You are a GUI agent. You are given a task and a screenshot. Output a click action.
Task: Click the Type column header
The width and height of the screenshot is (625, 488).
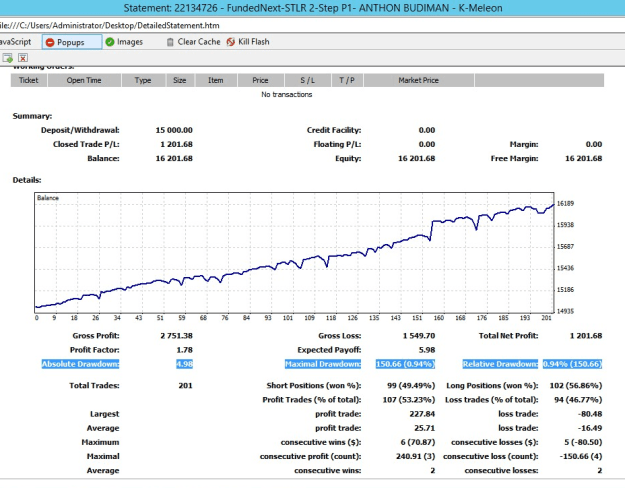[x=143, y=80]
